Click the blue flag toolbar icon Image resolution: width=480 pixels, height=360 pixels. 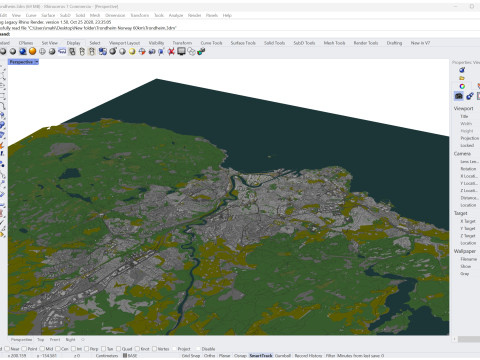[161, 51]
